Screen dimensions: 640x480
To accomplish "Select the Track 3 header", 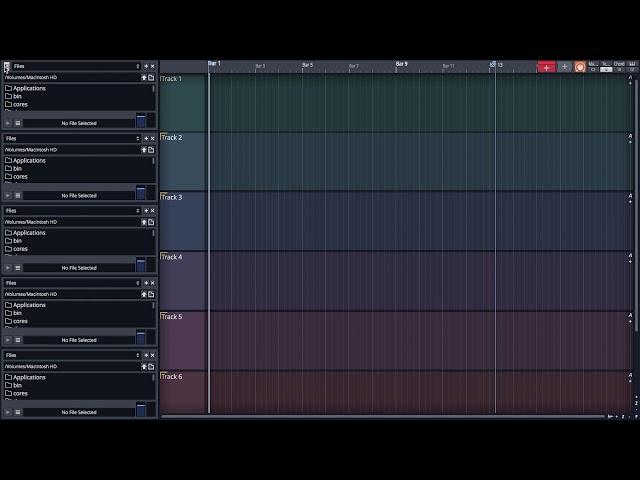I will (183, 221).
